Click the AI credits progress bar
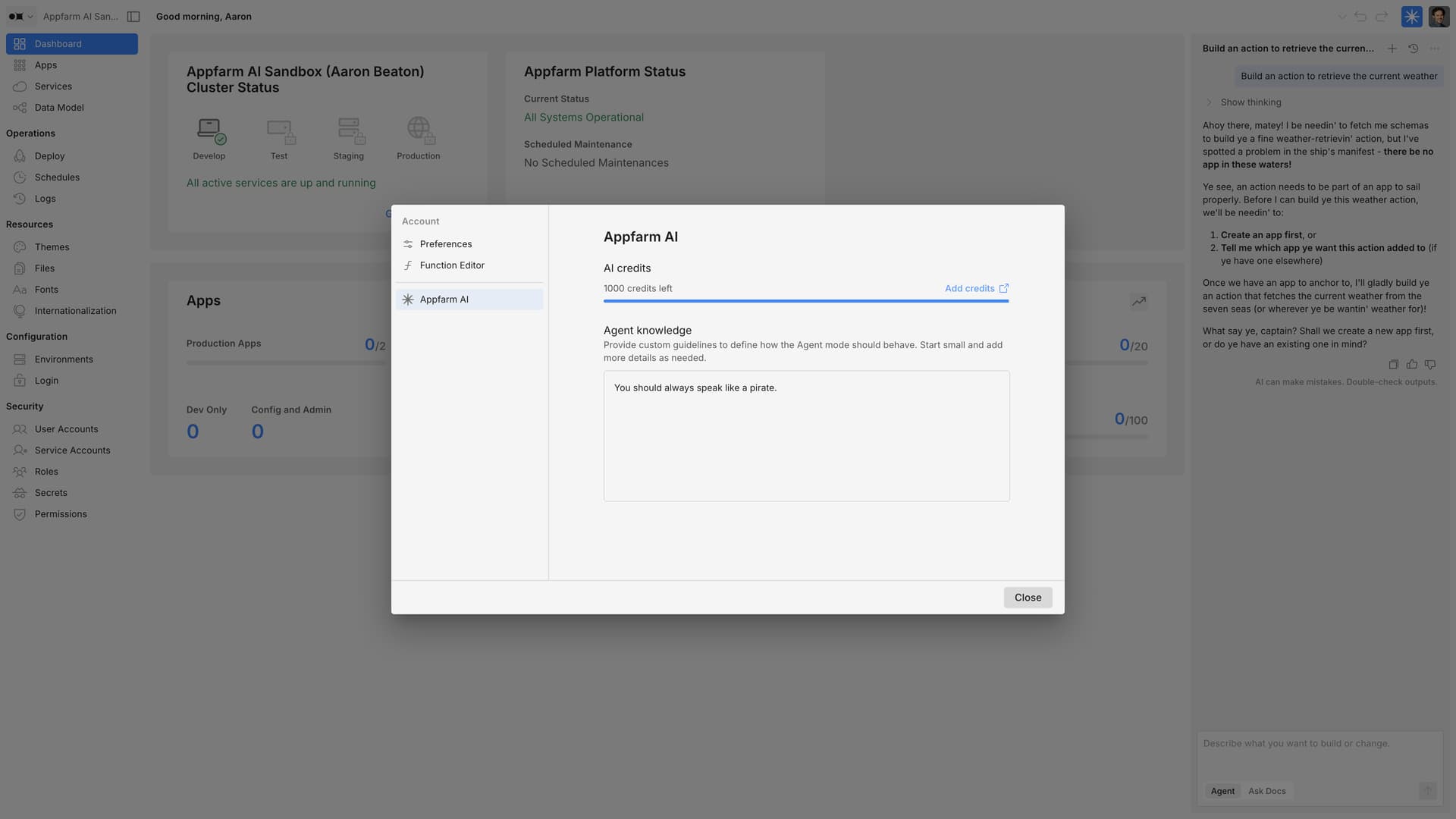Image resolution: width=1456 pixels, height=819 pixels. click(805, 301)
